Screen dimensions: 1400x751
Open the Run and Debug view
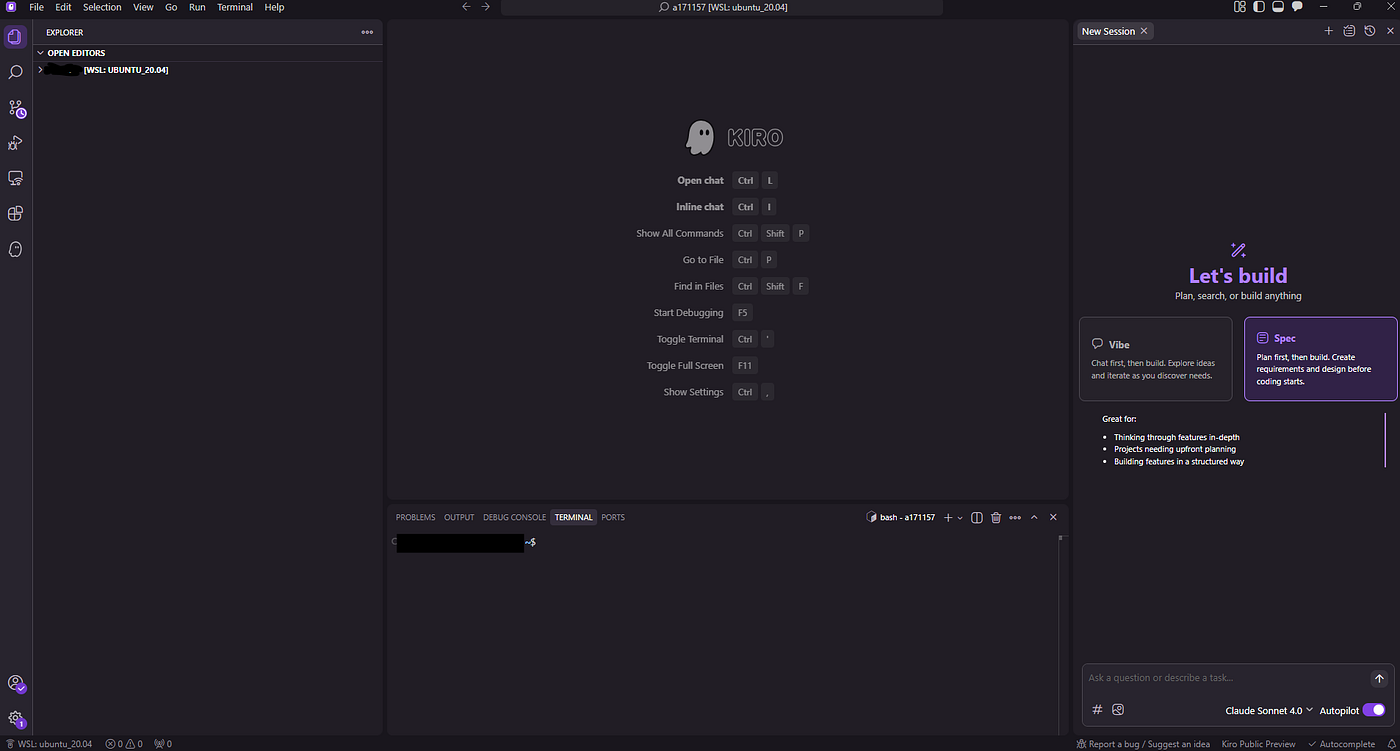pyautogui.click(x=15, y=143)
